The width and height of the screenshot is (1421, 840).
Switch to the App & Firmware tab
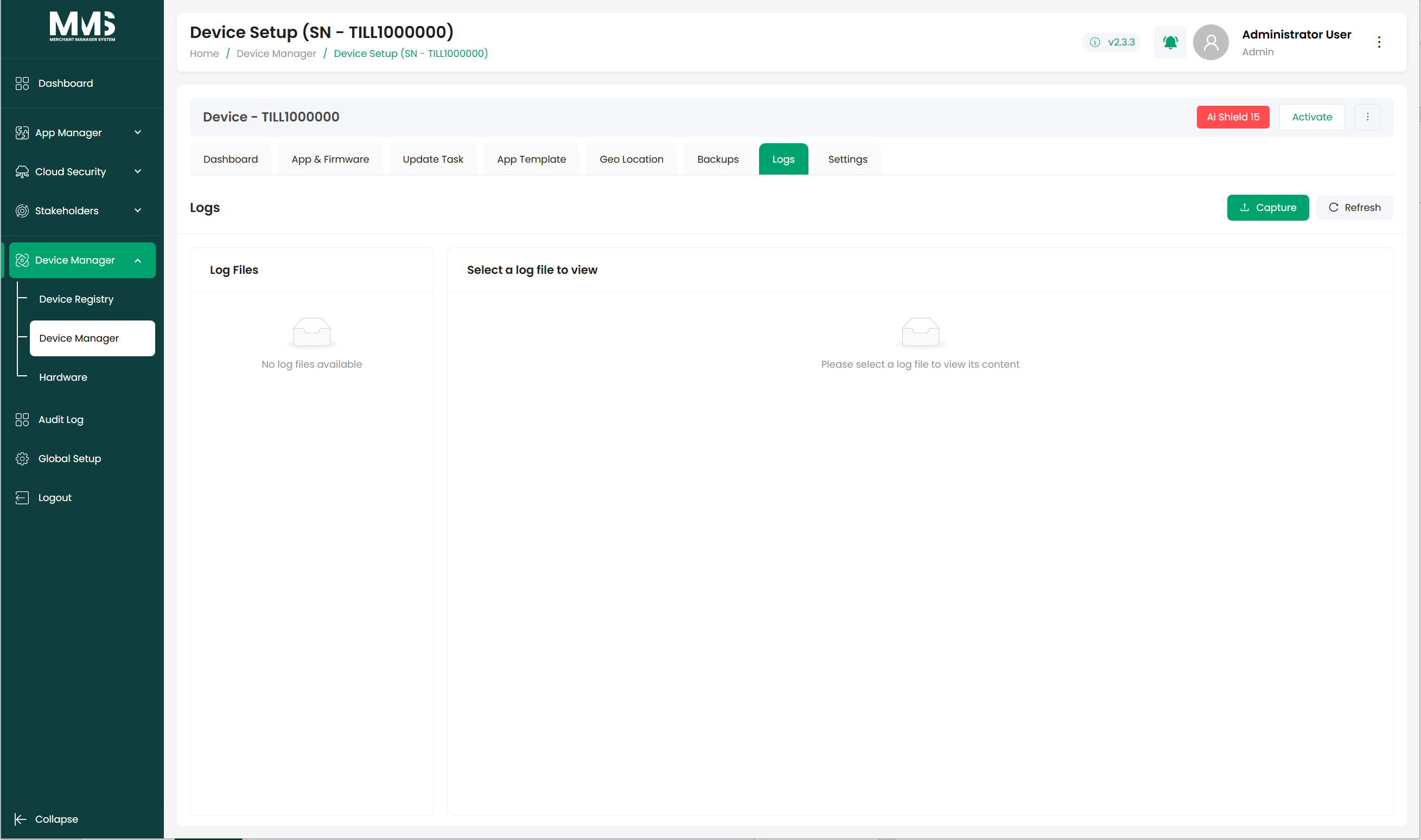pos(330,159)
